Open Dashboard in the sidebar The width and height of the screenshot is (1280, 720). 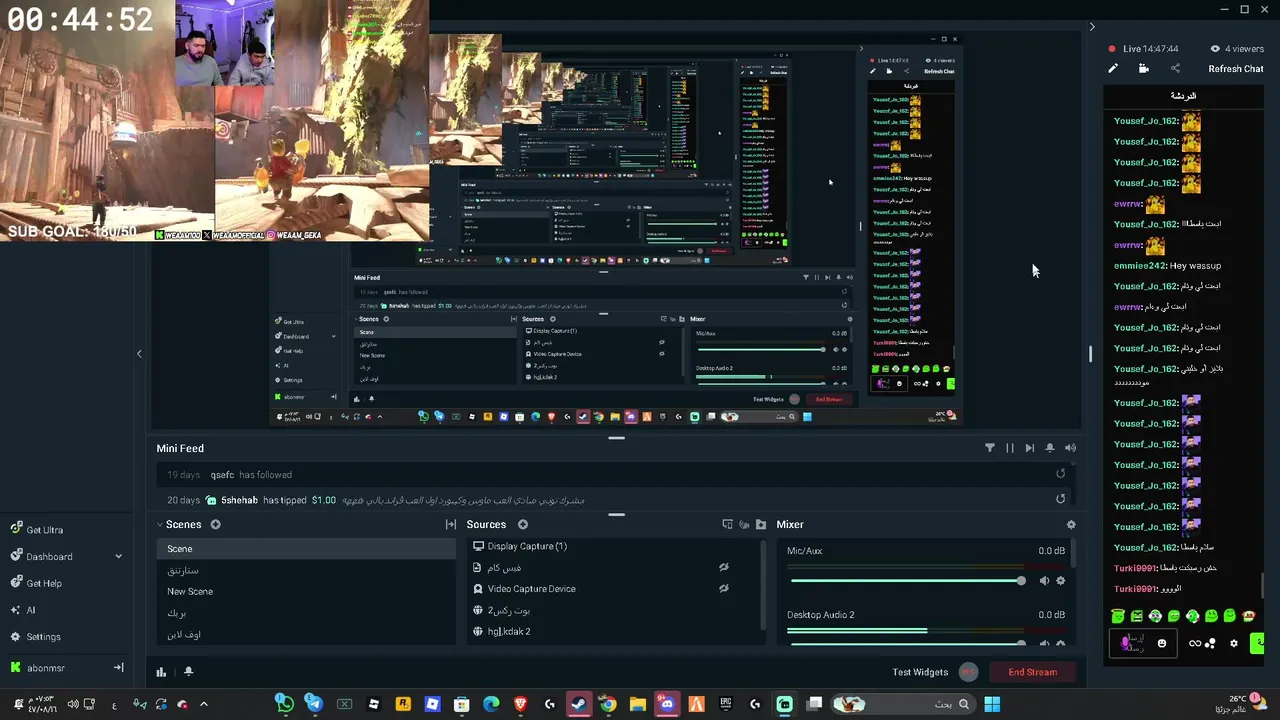tap(41, 556)
